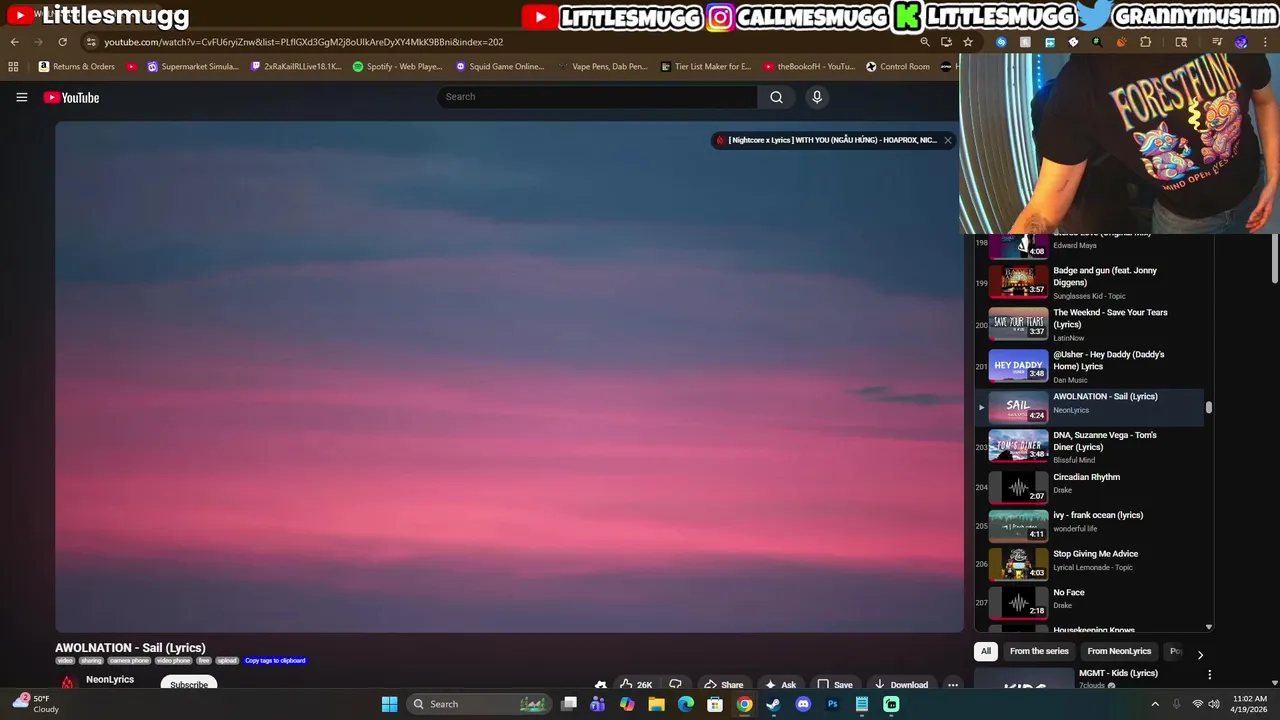Viewport: 1280px width, 720px height.
Task: Bookmark this page with the star icon
Action: 968,42
